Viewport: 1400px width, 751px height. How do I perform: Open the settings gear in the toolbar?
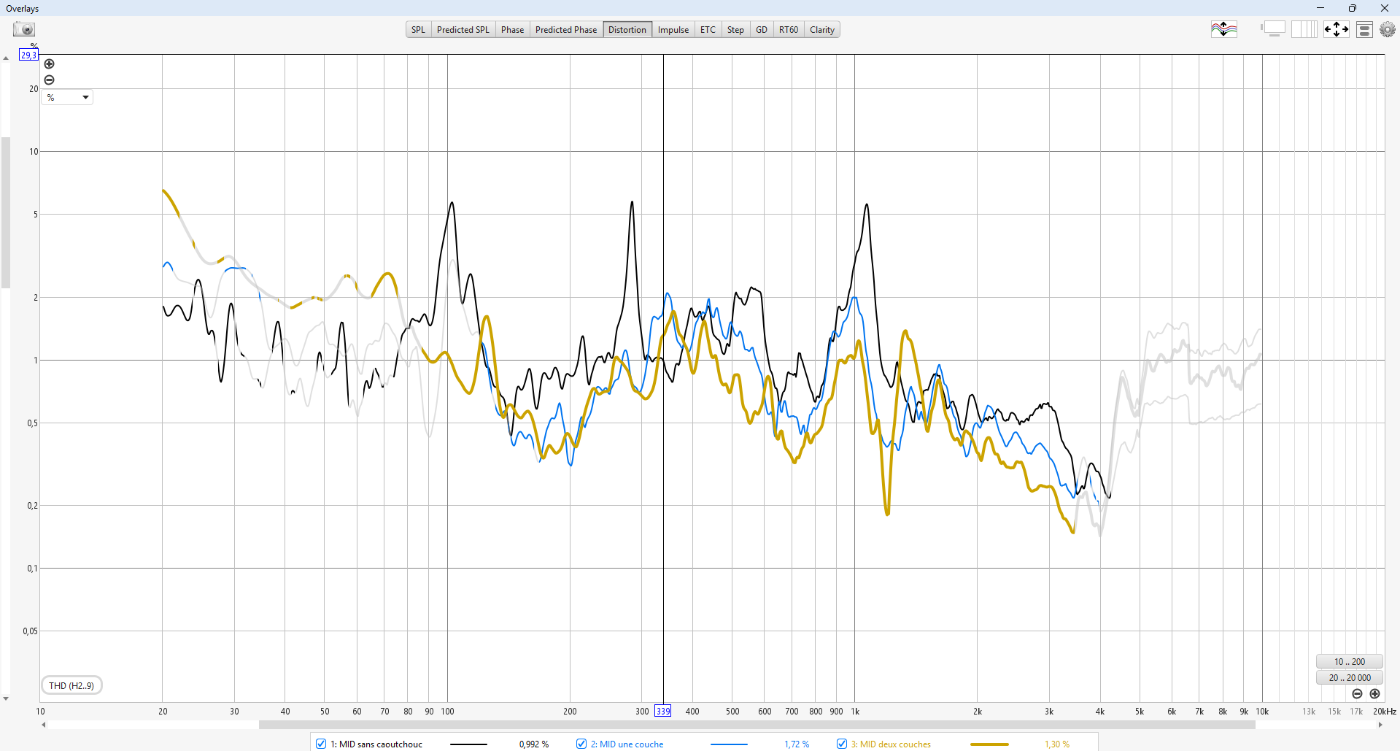1387,30
